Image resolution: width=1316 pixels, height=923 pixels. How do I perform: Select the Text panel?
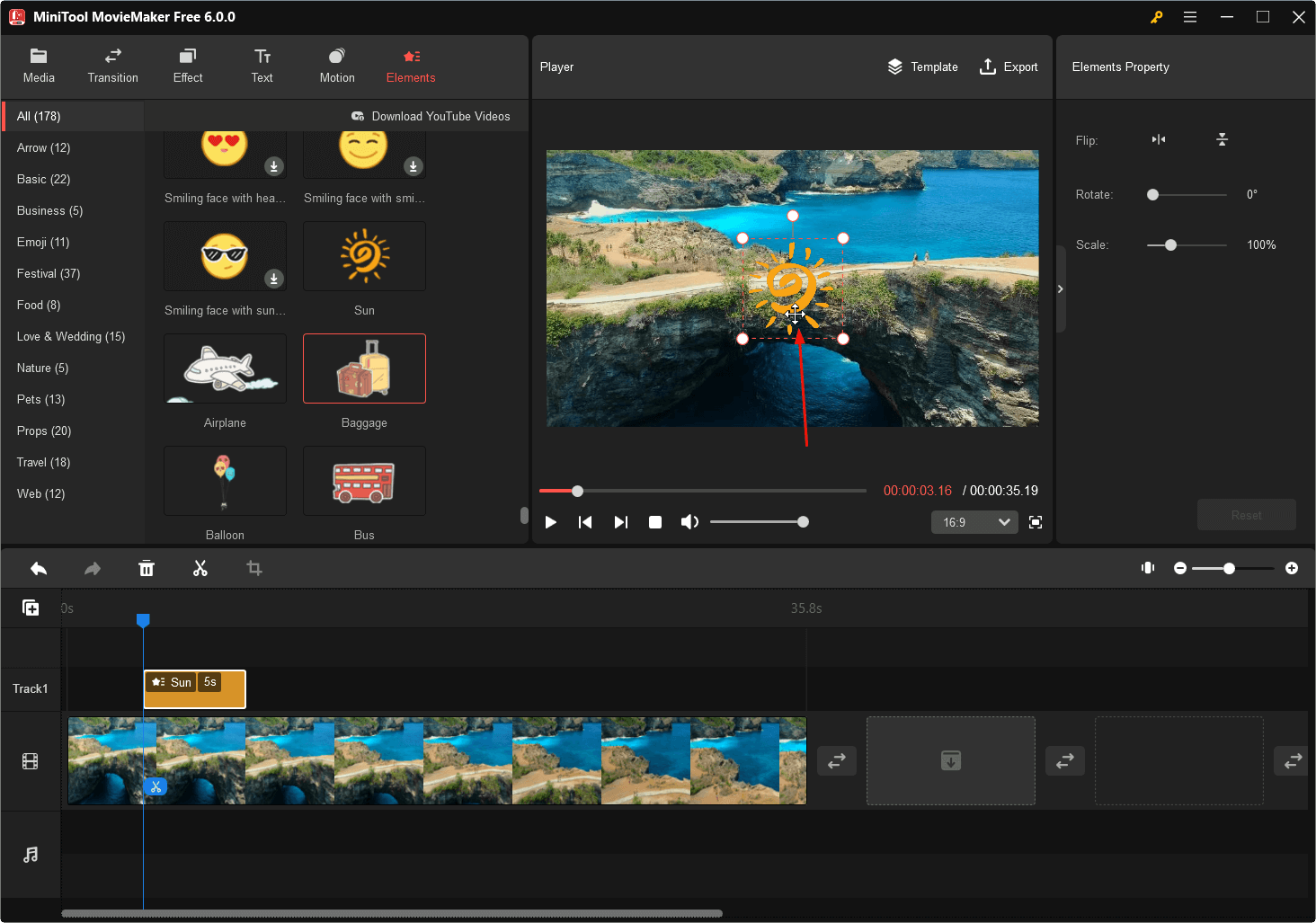(x=262, y=65)
